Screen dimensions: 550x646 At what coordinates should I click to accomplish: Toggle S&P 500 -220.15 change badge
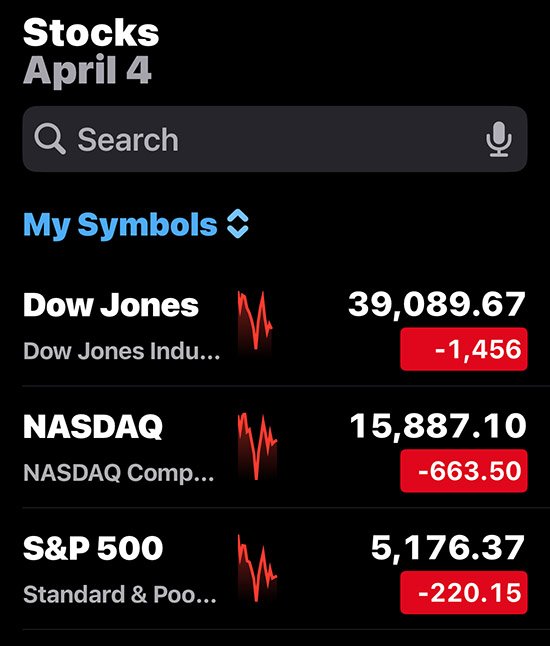pos(463,592)
